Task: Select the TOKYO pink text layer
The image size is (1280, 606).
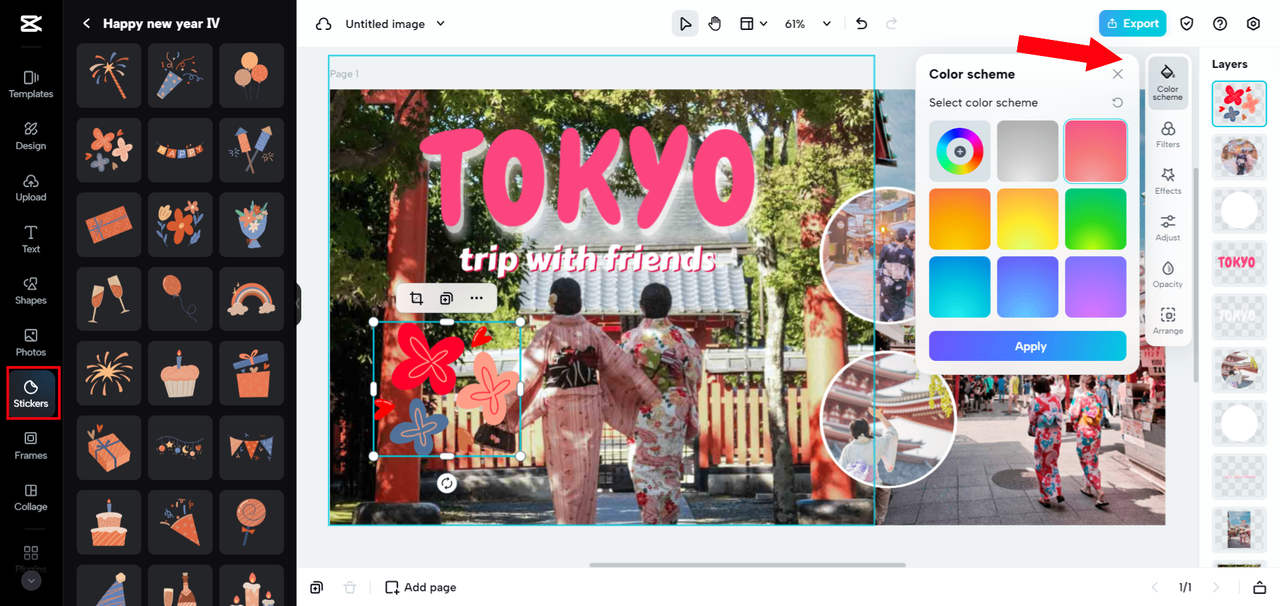Action: pos(1240,263)
